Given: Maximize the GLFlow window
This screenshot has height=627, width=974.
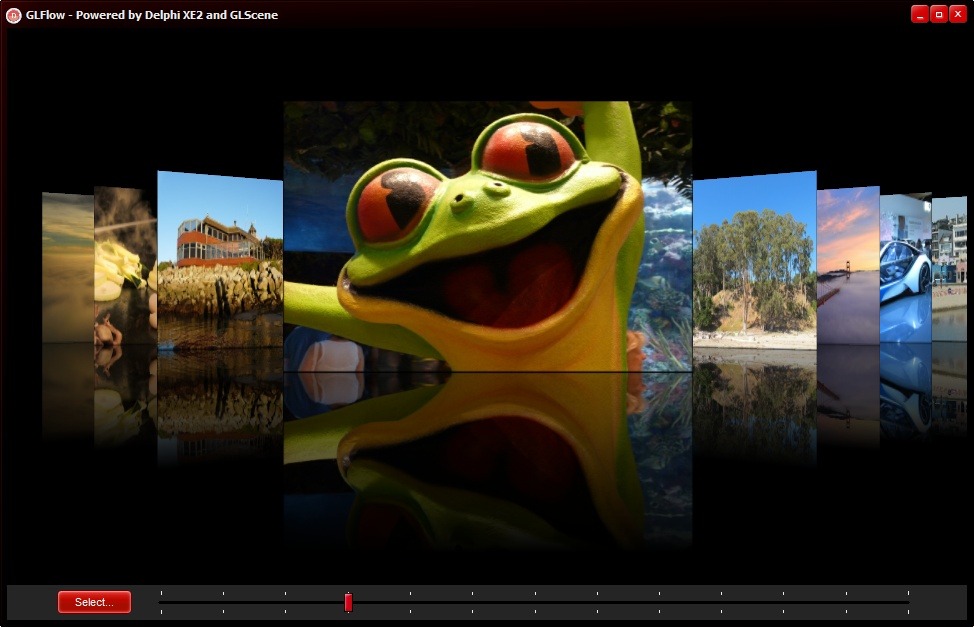Looking at the screenshot, I should 939,14.
